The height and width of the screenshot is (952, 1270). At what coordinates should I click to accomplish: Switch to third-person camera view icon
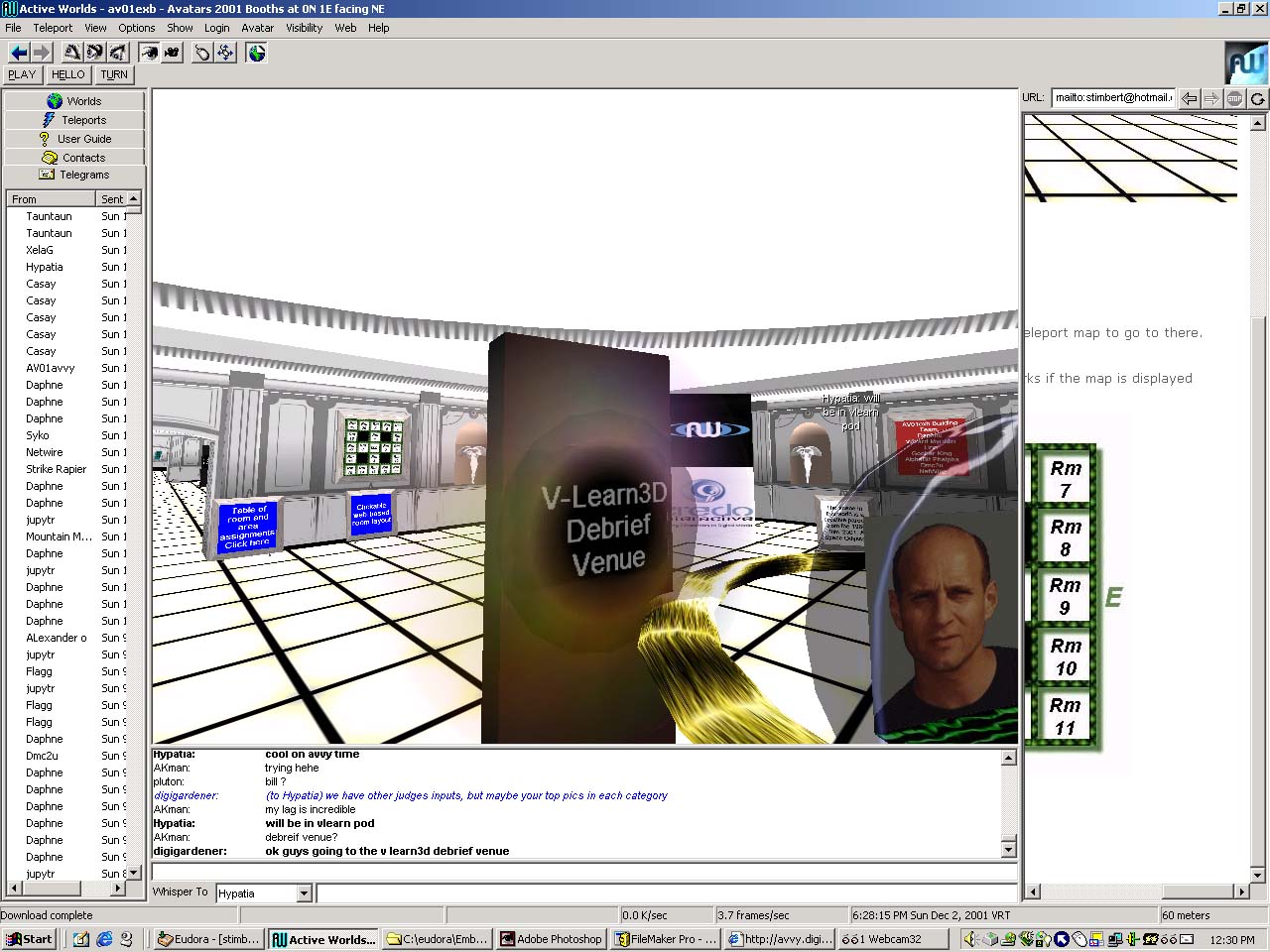point(172,53)
